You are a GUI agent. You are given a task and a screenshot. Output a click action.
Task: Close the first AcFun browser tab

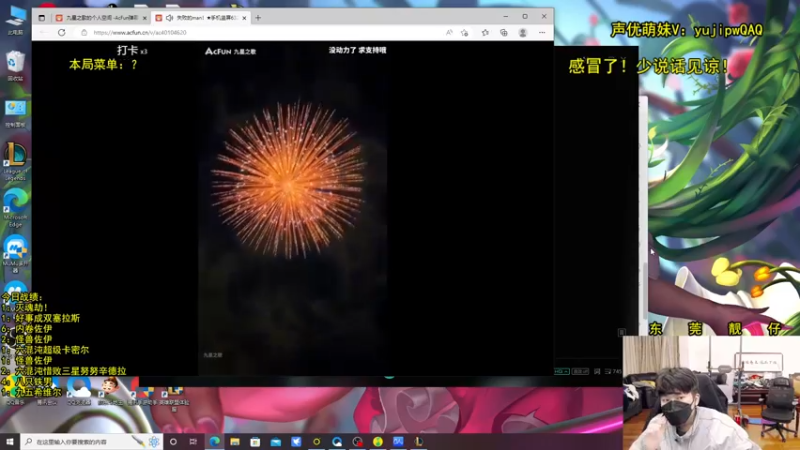click(144, 18)
